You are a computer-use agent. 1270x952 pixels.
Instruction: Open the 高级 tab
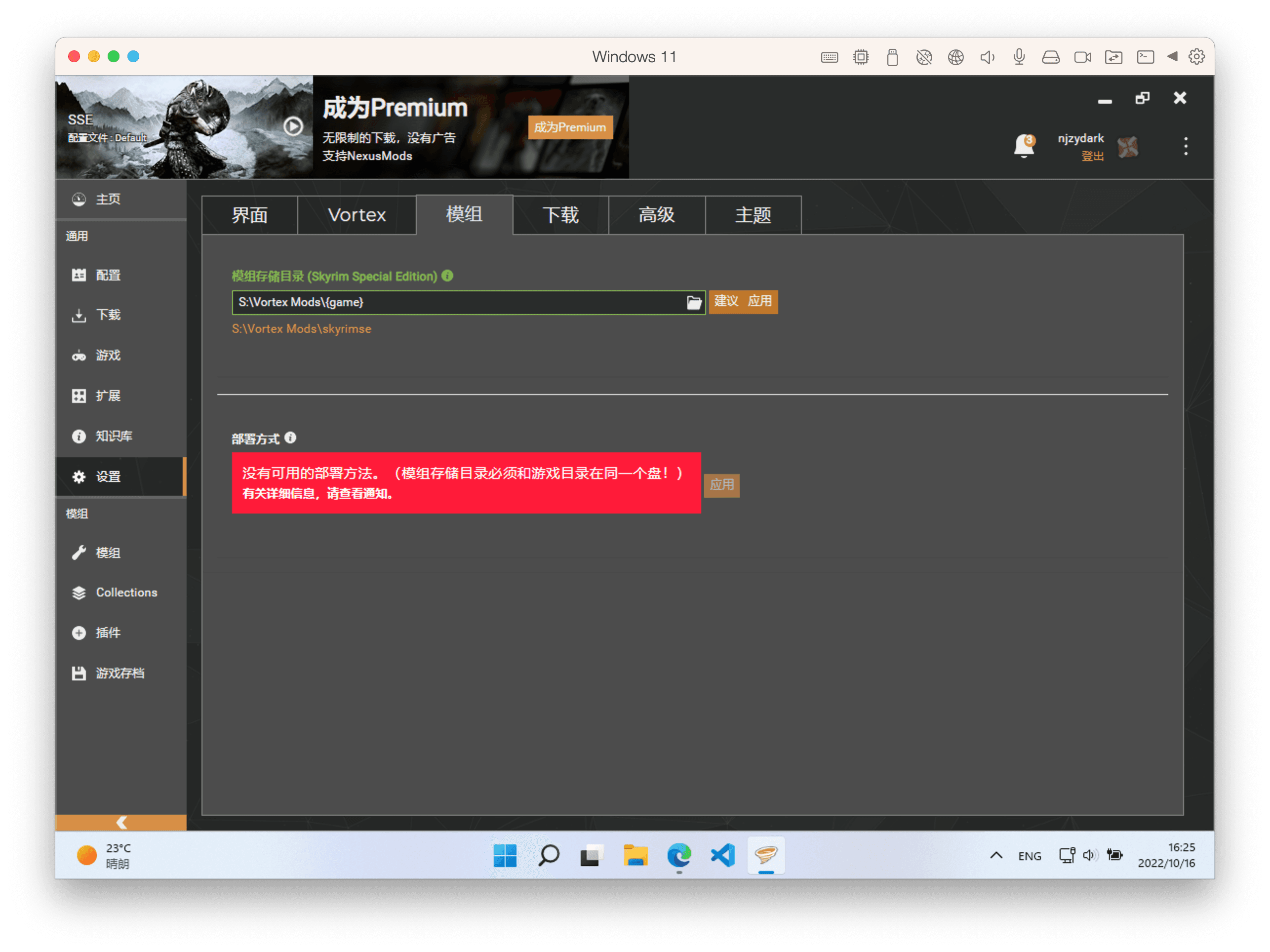click(x=657, y=215)
